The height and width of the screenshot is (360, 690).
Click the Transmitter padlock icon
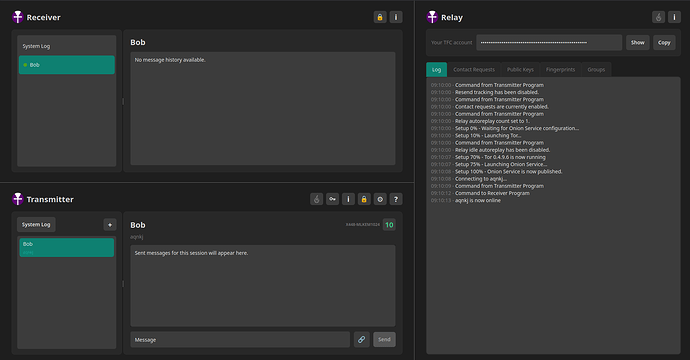(x=364, y=199)
